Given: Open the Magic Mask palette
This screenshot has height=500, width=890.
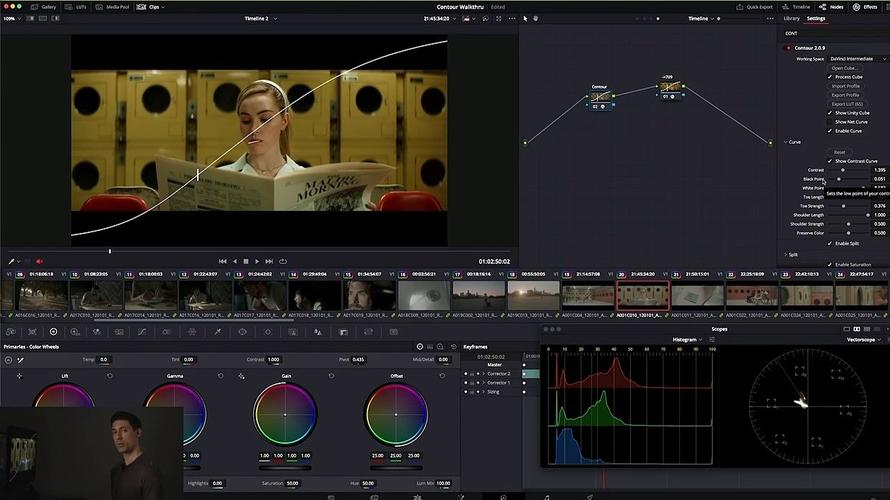Looking at the screenshot, I should 293,332.
